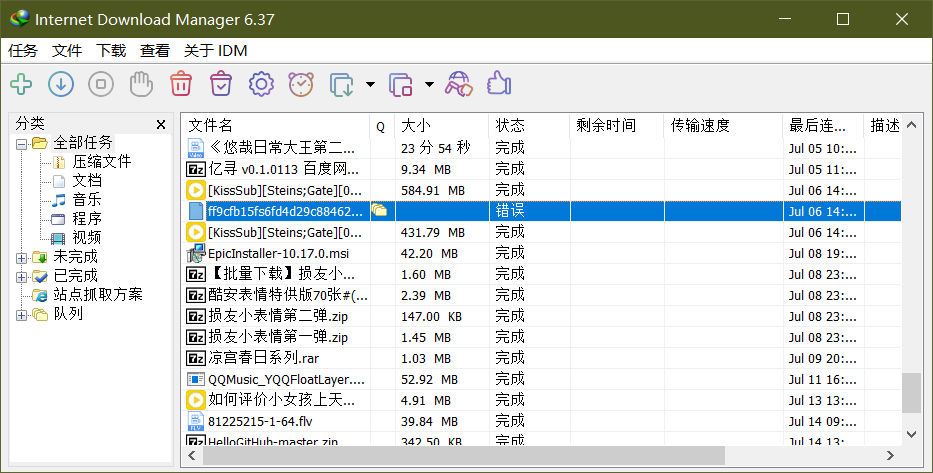This screenshot has height=473, width=933.
Task: Select 文档 category
Action: (87, 181)
